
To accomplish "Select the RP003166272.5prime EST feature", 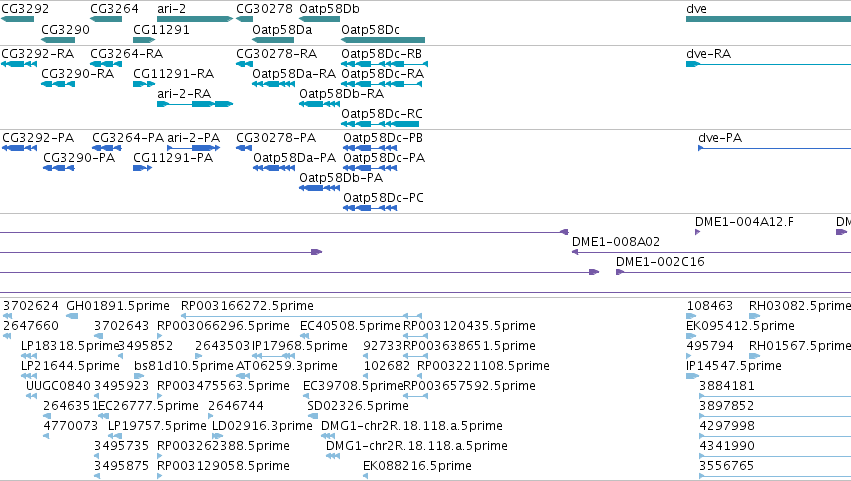I will click(x=301, y=315).
